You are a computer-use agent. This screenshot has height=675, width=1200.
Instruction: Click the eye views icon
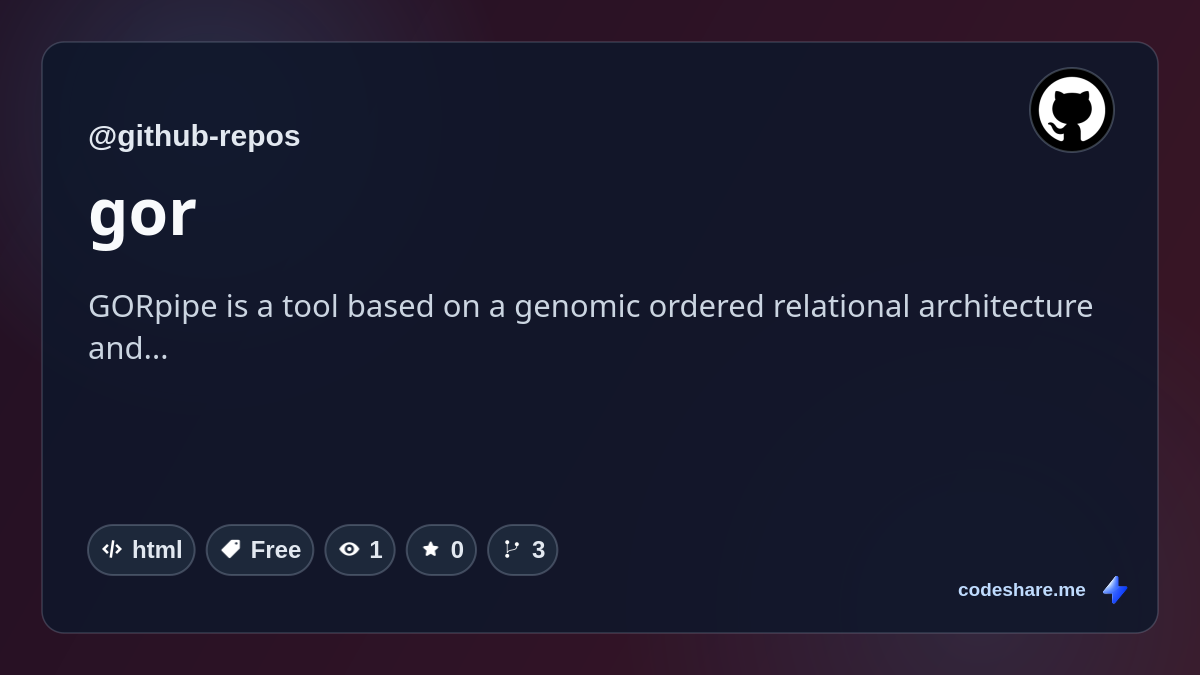pos(349,549)
